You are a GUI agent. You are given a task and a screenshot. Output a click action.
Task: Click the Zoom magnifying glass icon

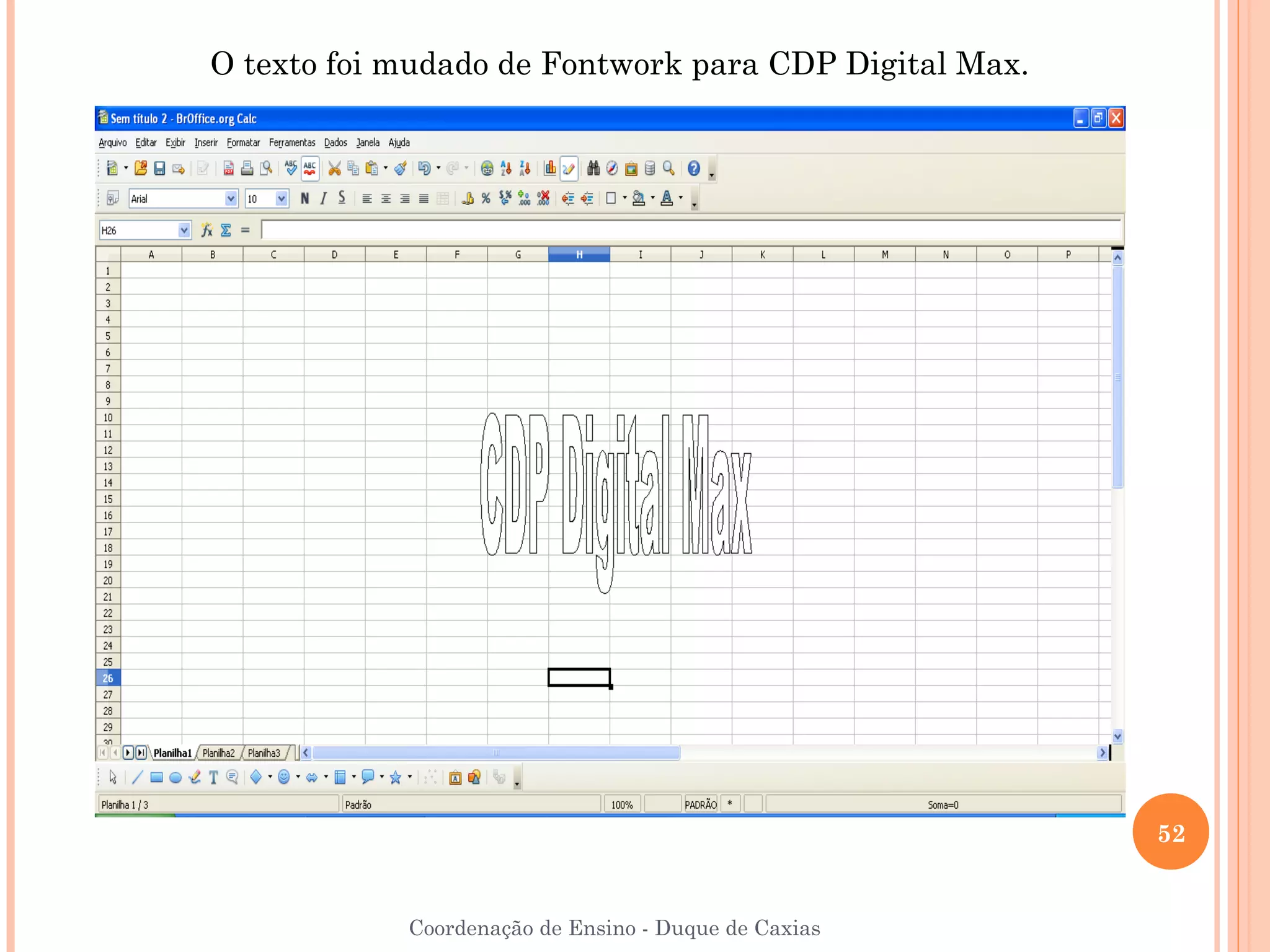[668, 169]
